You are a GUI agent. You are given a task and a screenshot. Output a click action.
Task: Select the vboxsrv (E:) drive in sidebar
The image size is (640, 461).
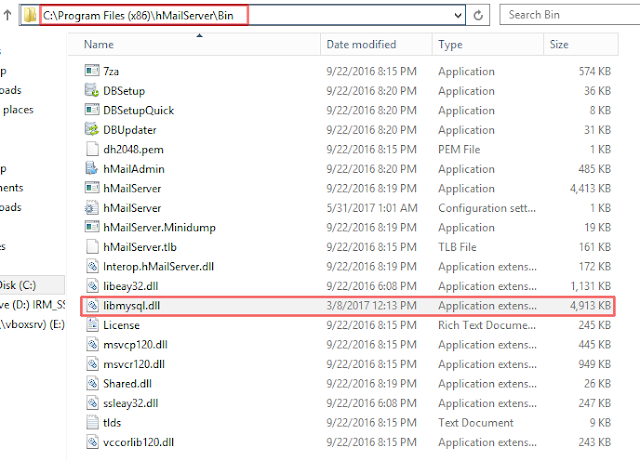point(32,324)
